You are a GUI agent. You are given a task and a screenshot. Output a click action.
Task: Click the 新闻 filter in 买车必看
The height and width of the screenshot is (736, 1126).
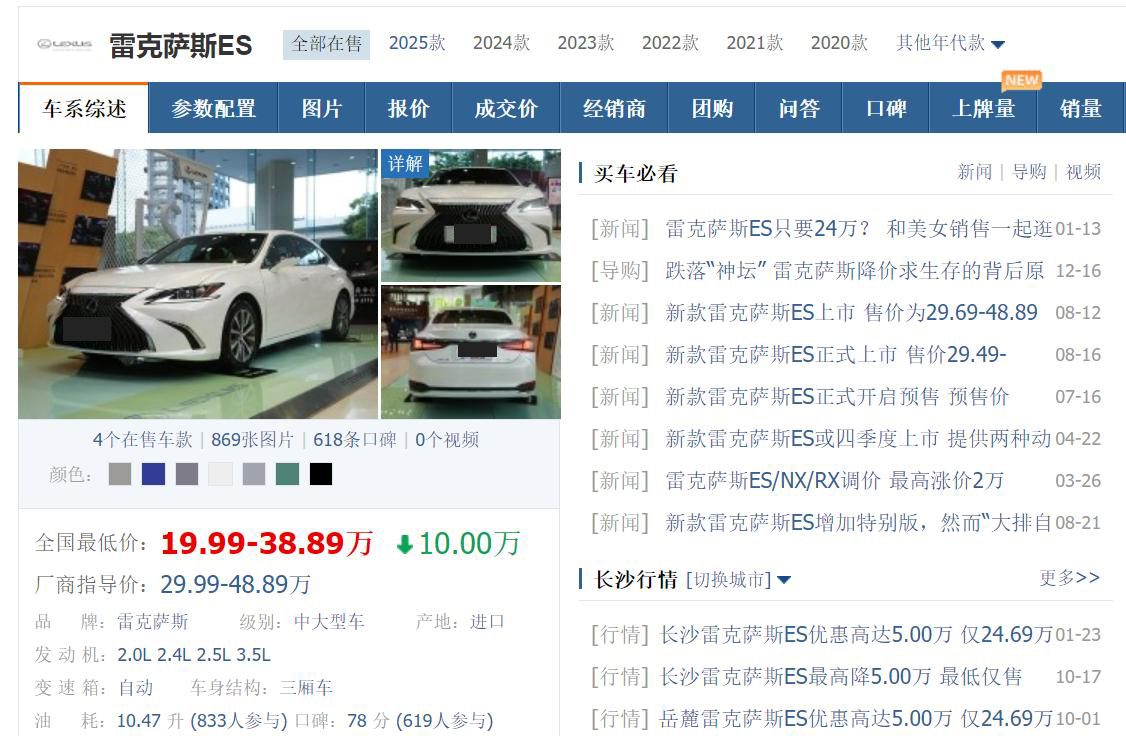click(x=974, y=172)
